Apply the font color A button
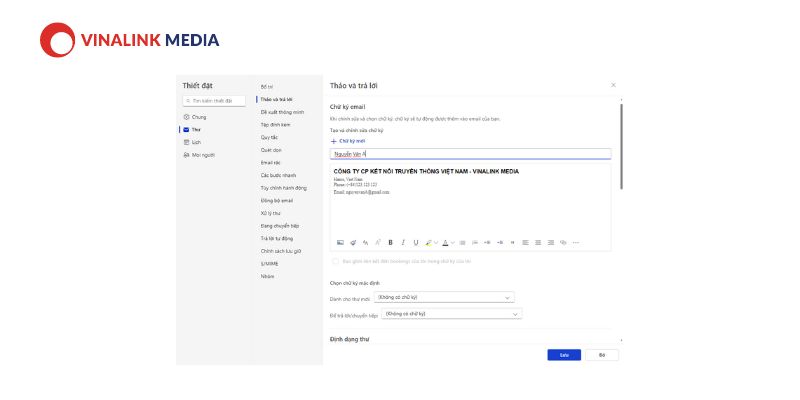 (445, 243)
